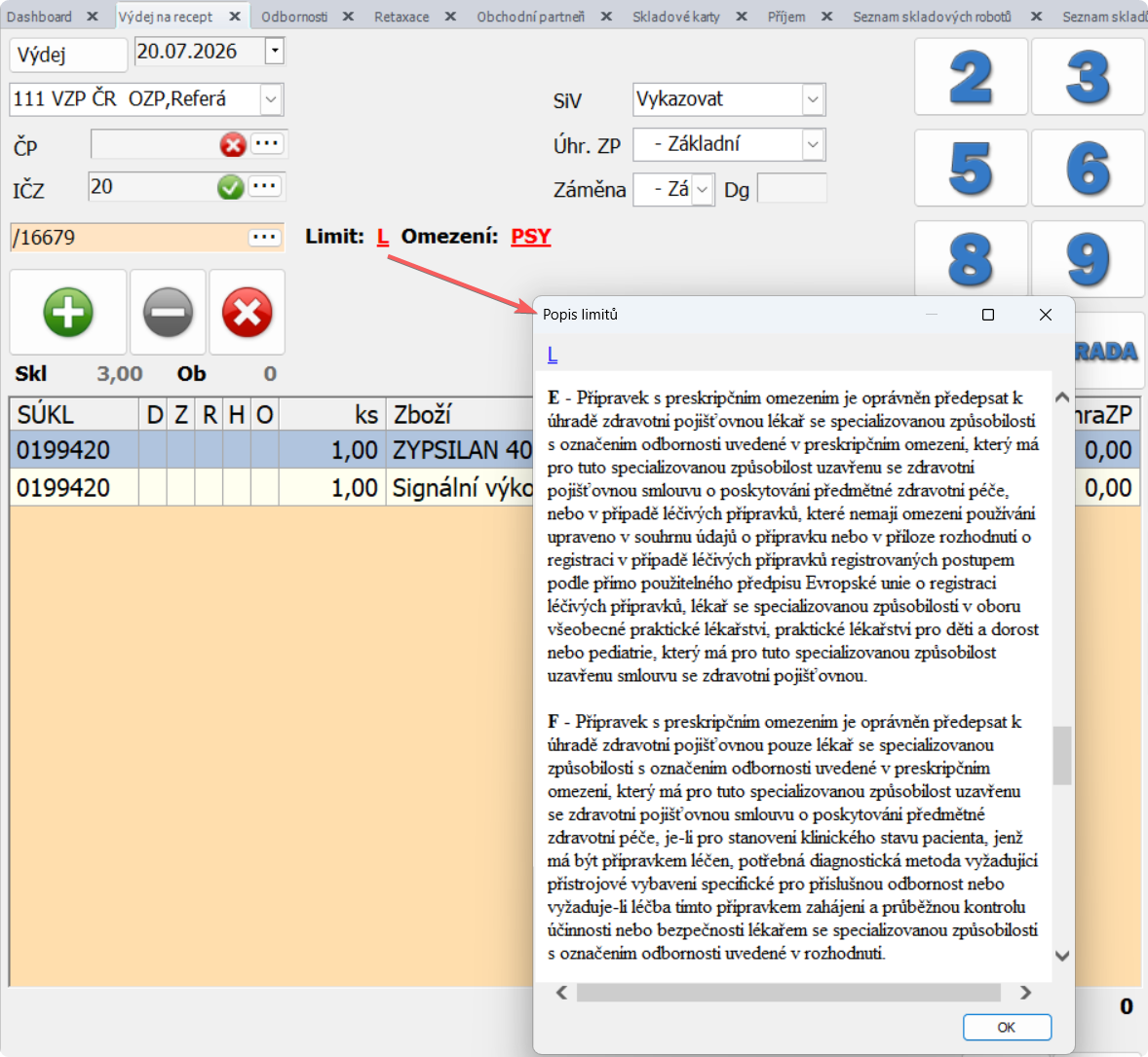Click blue L link in Popis limitů dialog
Screen dimensions: 1148x1057
tap(552, 355)
